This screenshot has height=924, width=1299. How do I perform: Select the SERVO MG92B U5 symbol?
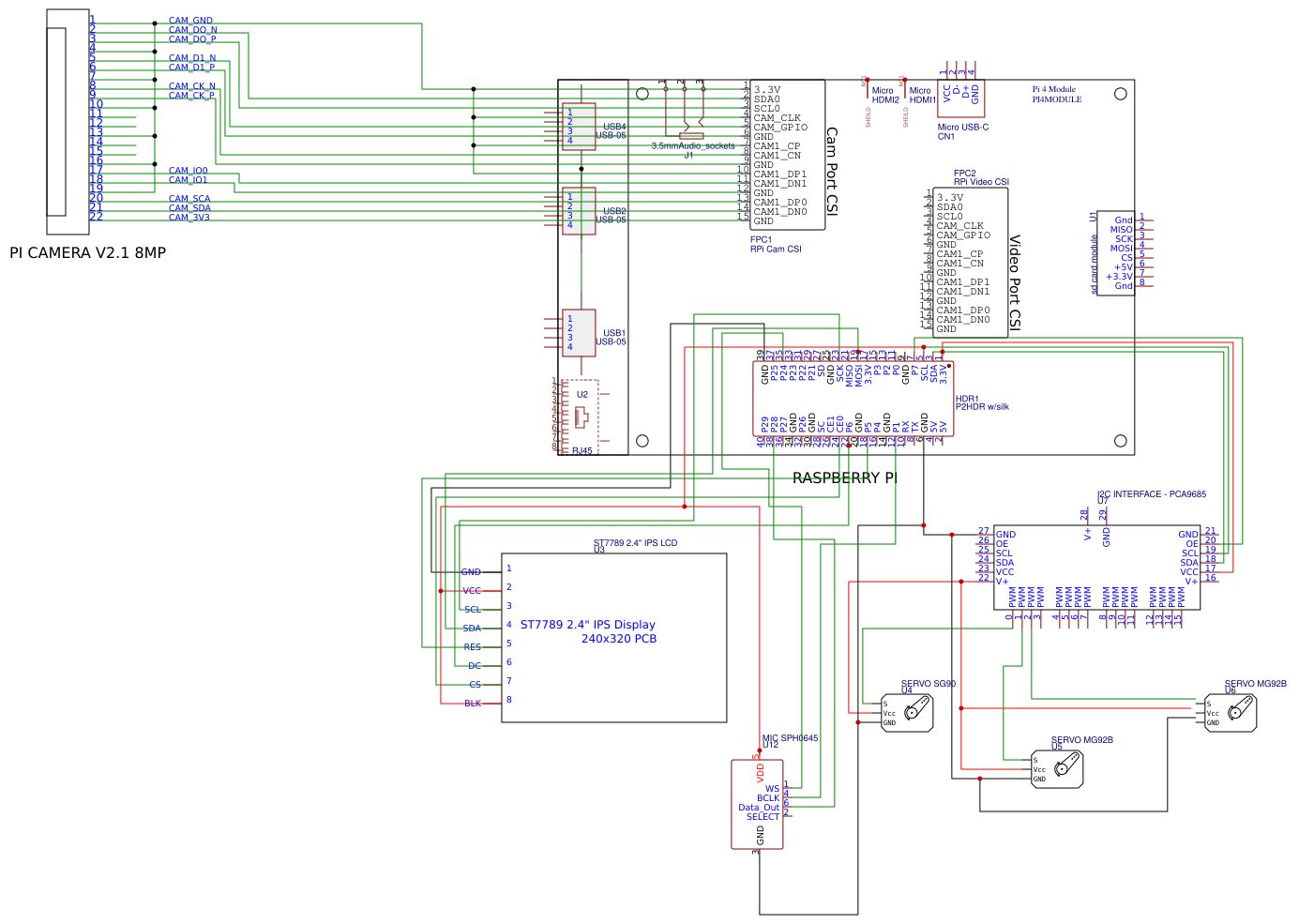(1057, 769)
